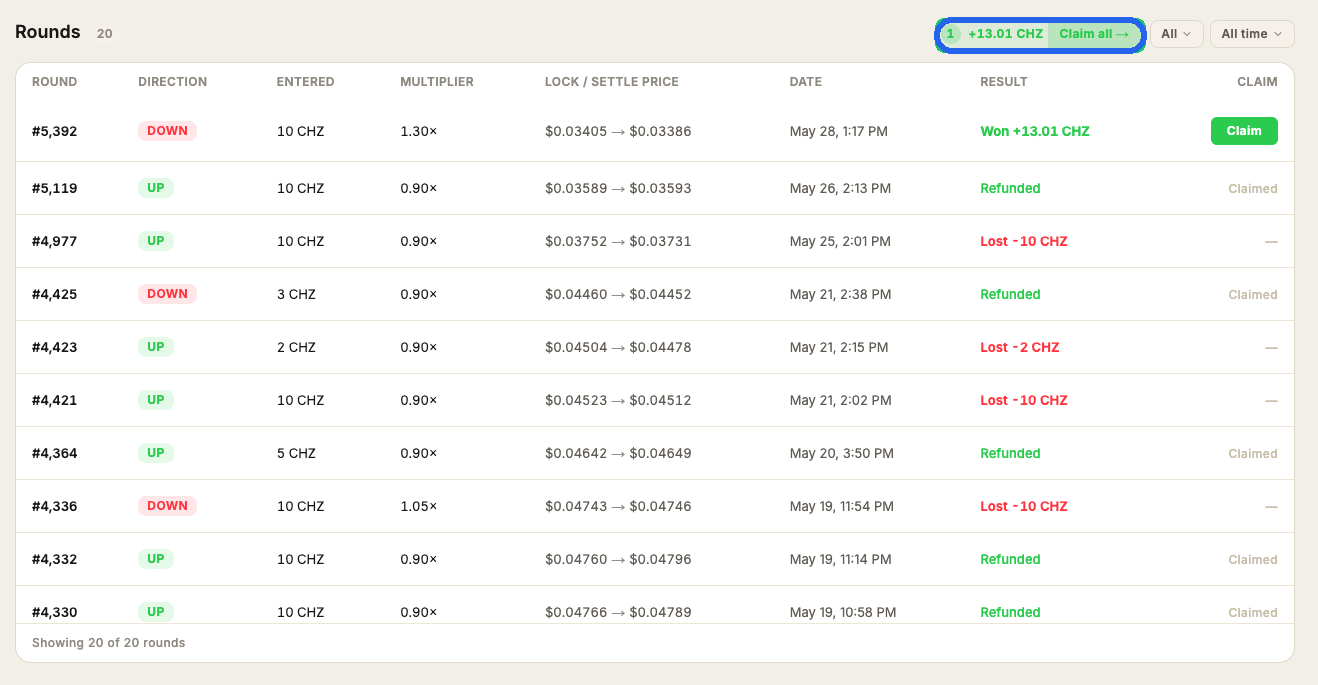Click the RESULT column header
Image resolution: width=1318 pixels, height=685 pixels.
[x=1004, y=82]
